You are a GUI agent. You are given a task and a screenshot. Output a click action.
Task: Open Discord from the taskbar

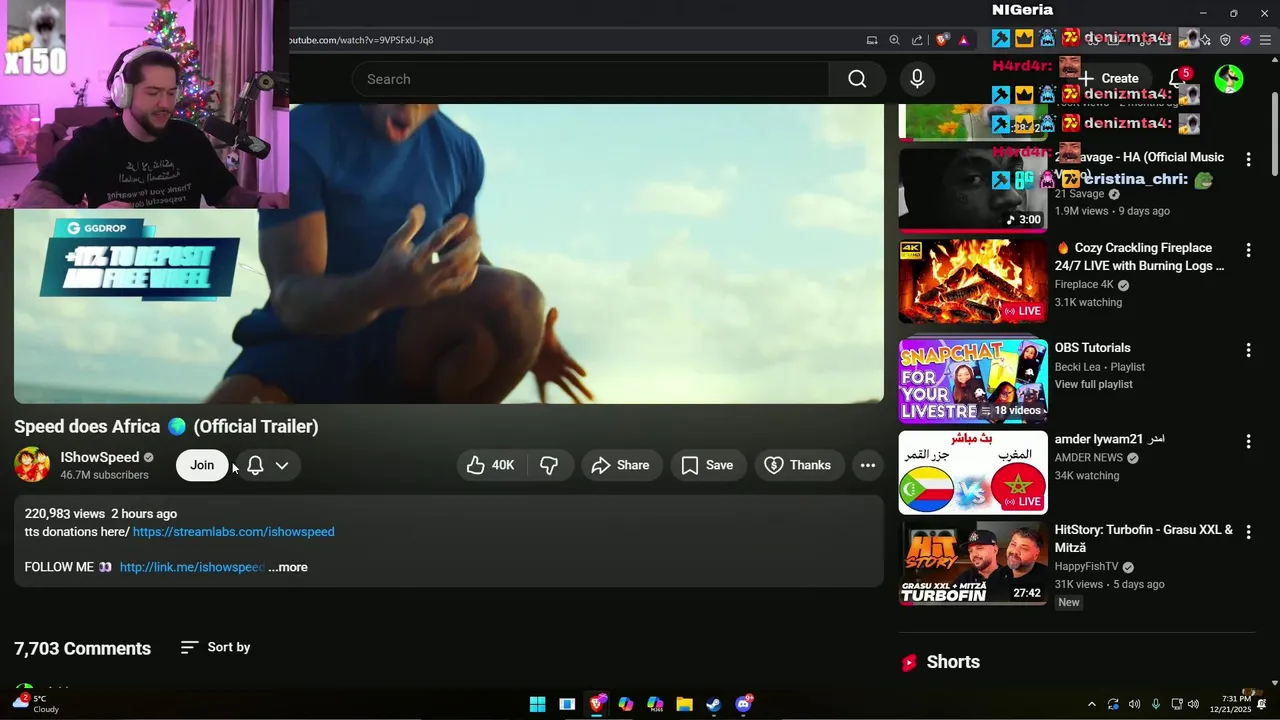point(743,704)
